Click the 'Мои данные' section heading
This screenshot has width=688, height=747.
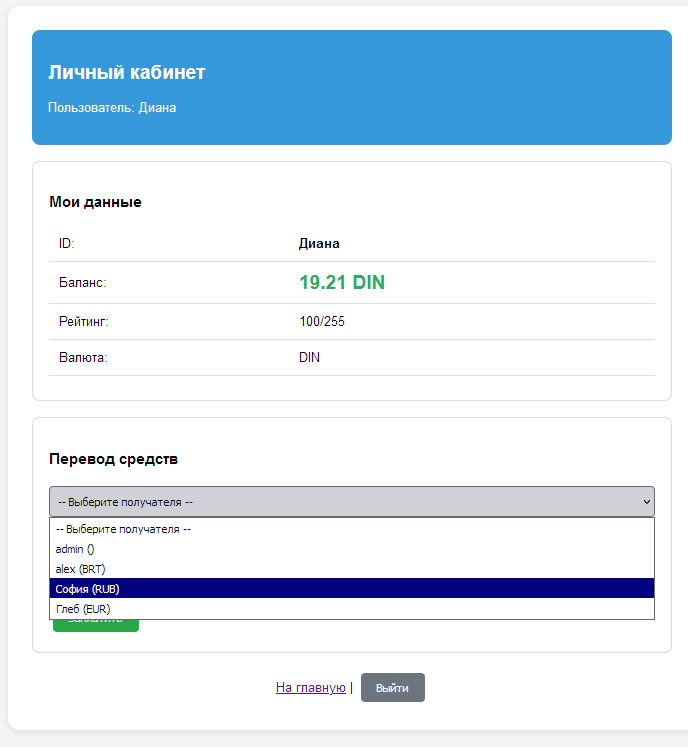pyautogui.click(x=95, y=202)
